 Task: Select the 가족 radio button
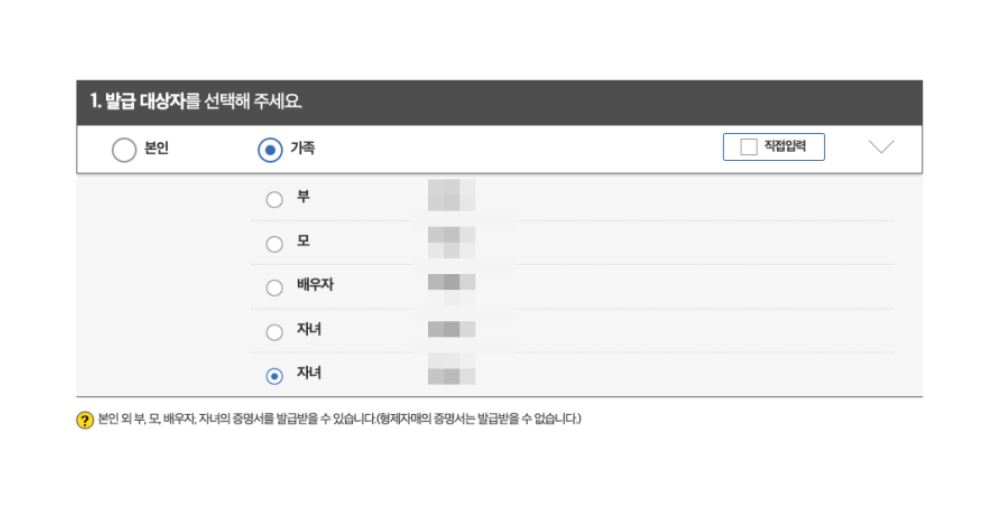[270, 150]
